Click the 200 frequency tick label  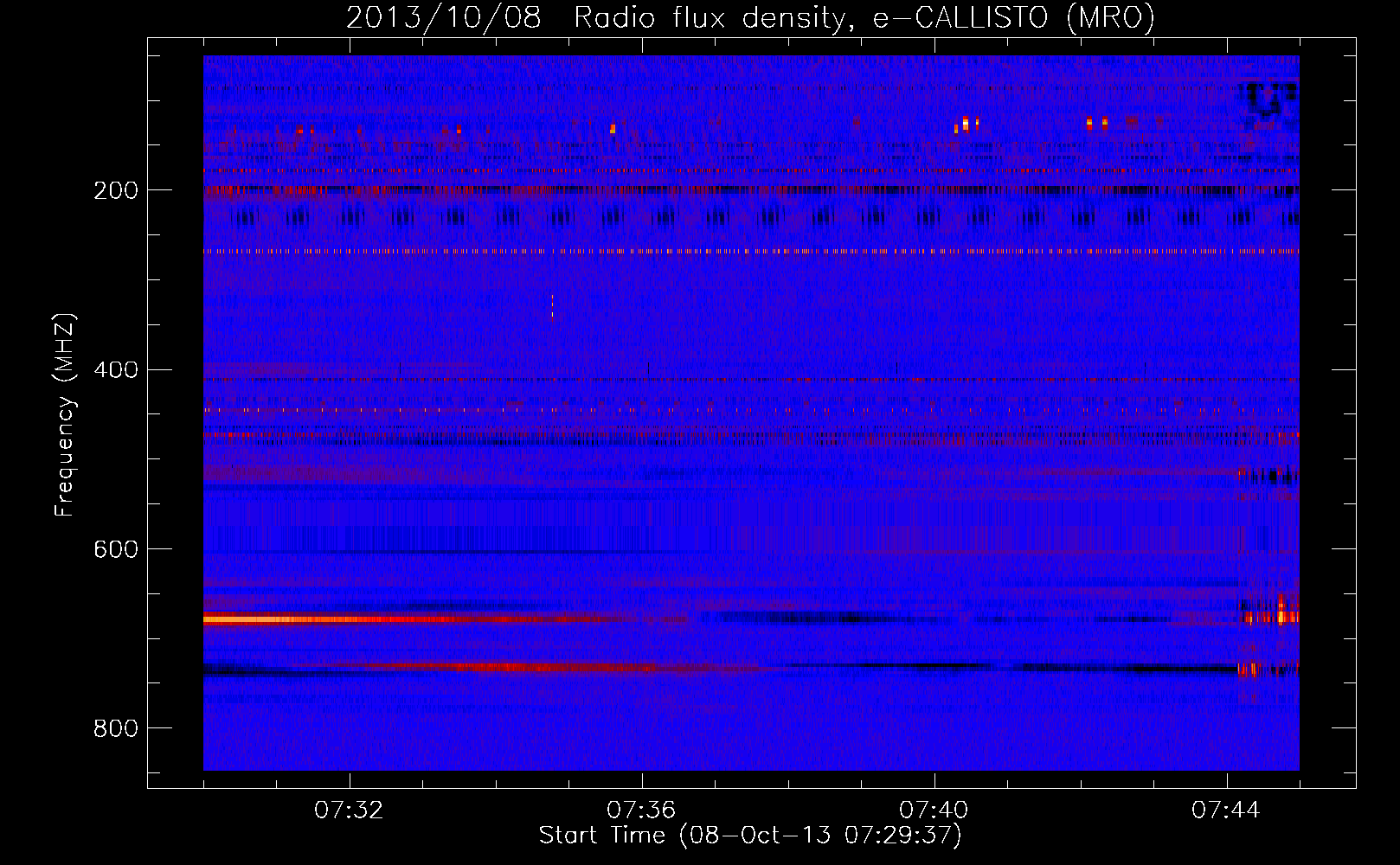click(x=116, y=190)
